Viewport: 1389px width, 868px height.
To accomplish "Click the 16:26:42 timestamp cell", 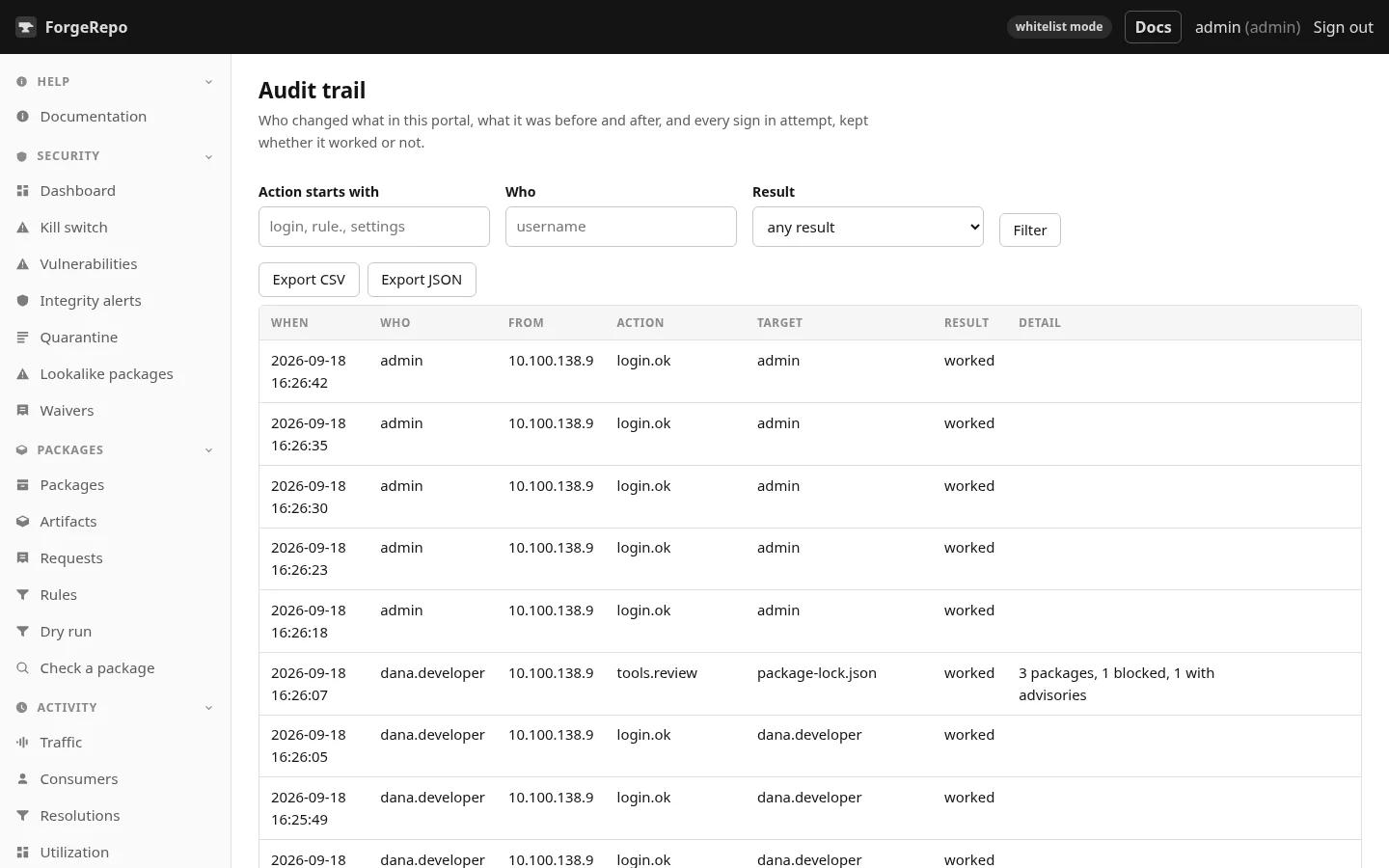I will point(309,371).
